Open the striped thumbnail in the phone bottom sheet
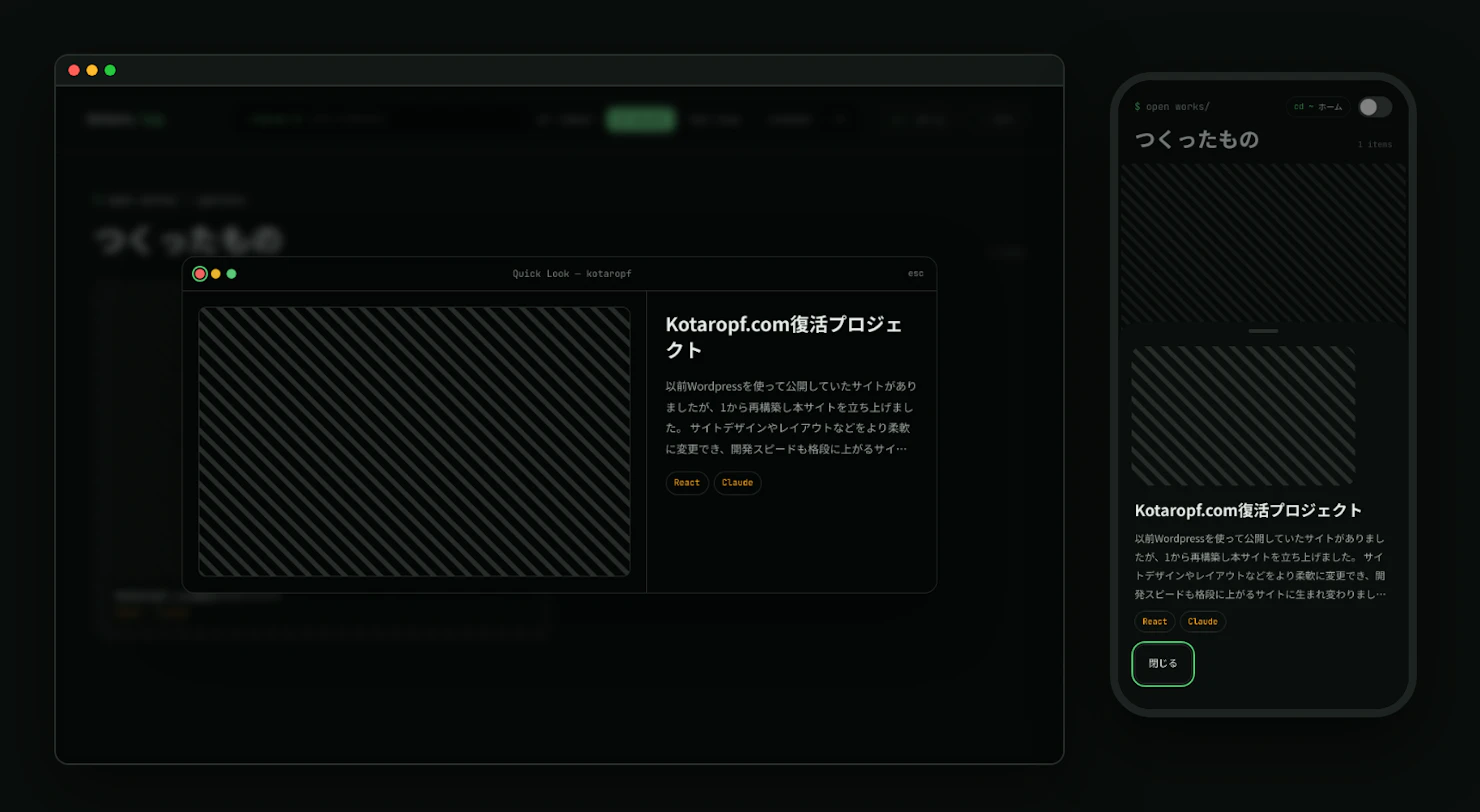The width and height of the screenshot is (1480, 812). 1243,416
